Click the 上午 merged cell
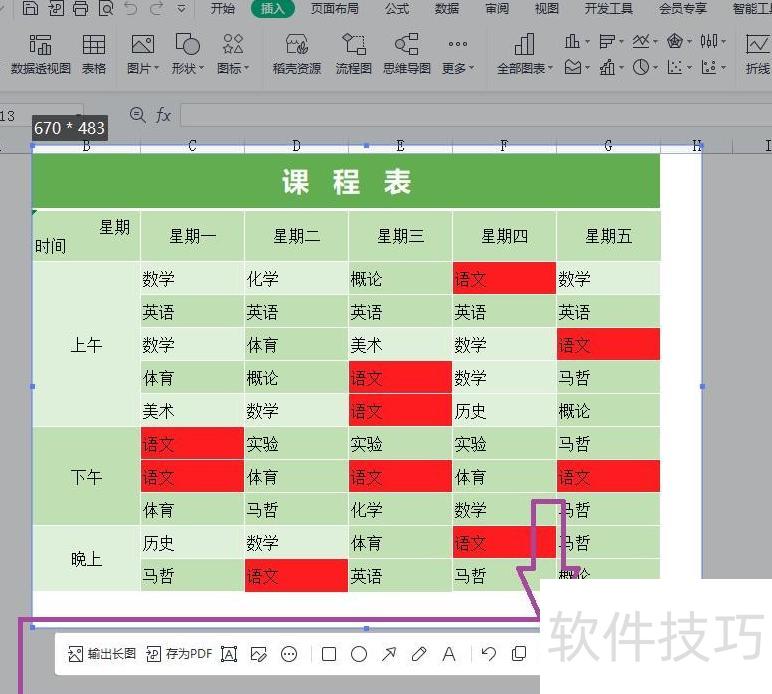The height and width of the screenshot is (694, 772). (x=86, y=345)
